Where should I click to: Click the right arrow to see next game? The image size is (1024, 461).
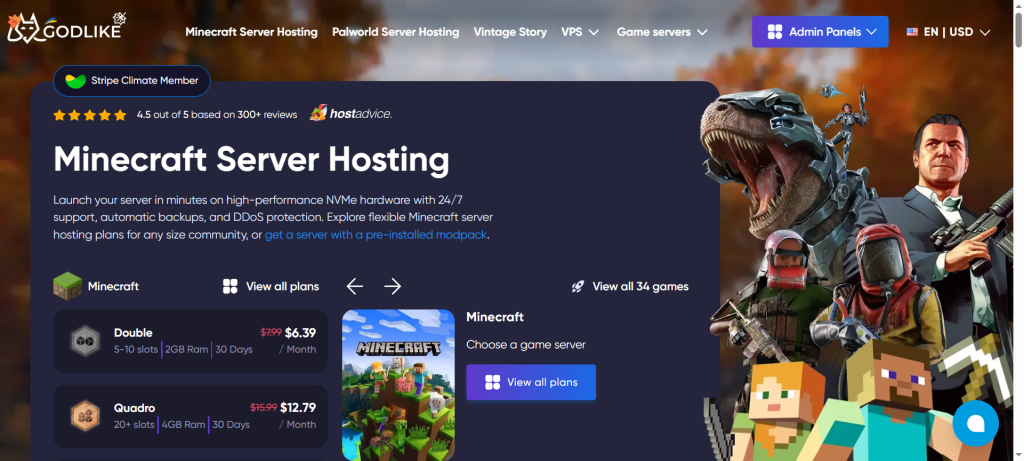click(393, 287)
